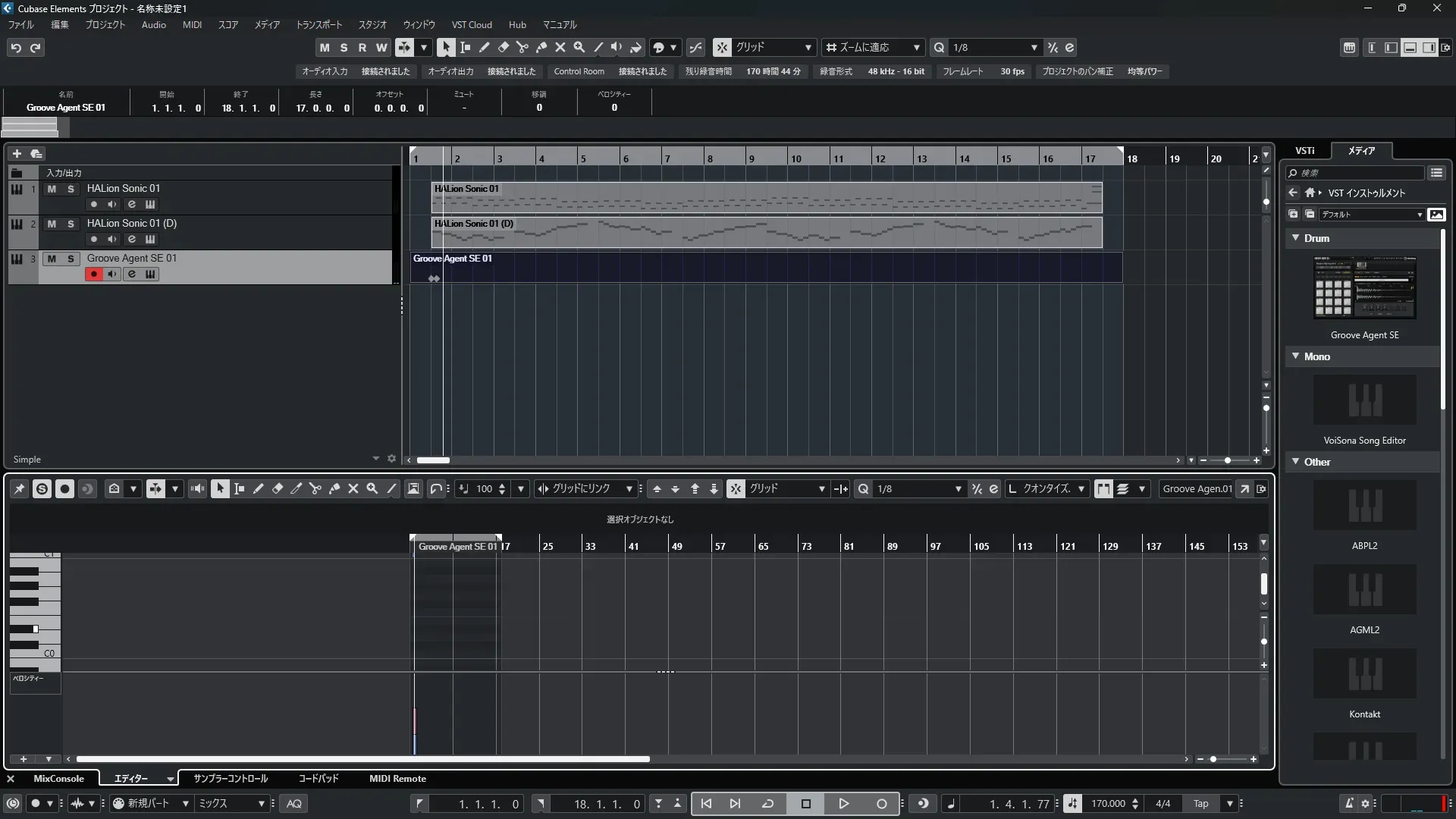The height and width of the screenshot is (819, 1456).
Task: Select the Draw pencil tool in main toolbar
Action: (484, 47)
